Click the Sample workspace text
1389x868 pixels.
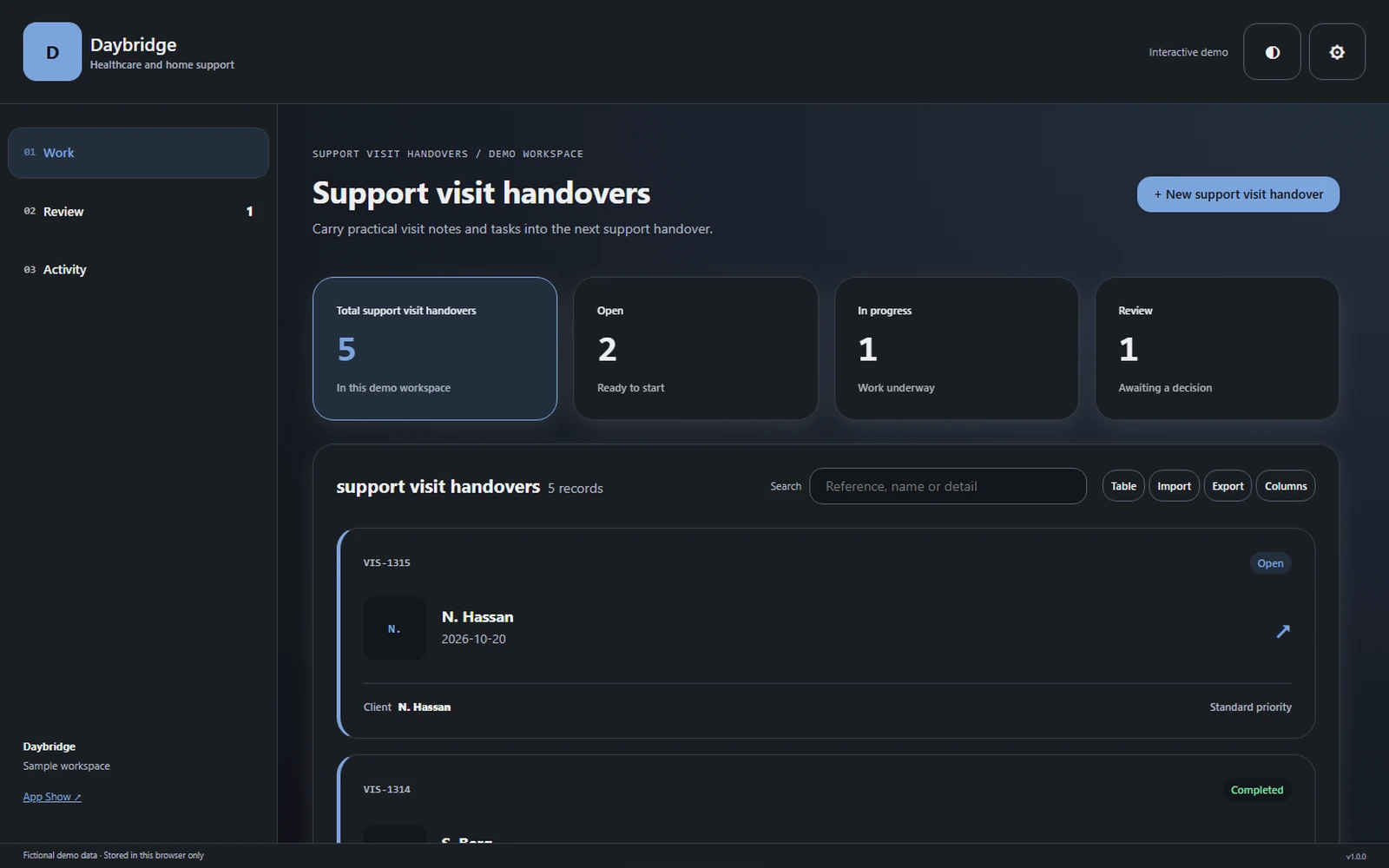[67, 766]
